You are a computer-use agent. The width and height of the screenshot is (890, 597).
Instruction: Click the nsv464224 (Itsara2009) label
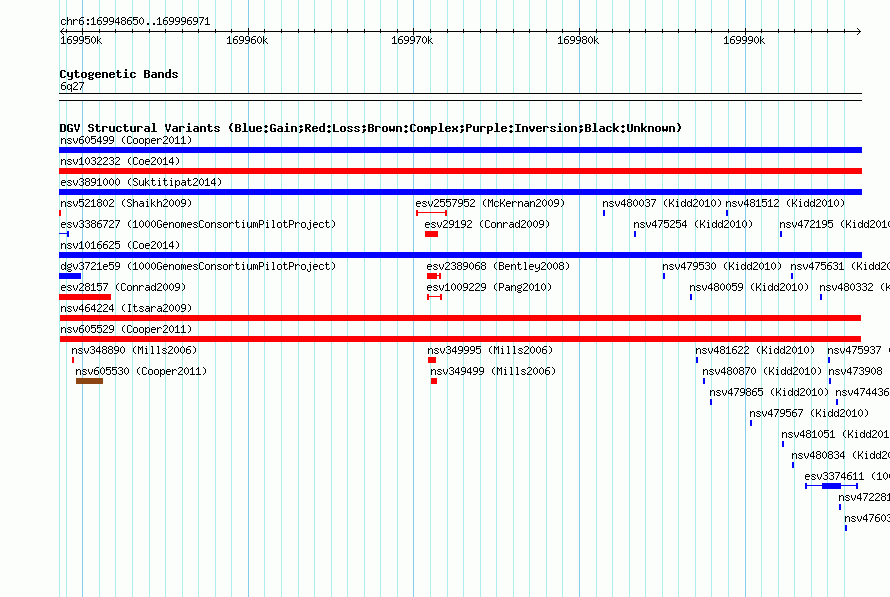(x=126, y=308)
